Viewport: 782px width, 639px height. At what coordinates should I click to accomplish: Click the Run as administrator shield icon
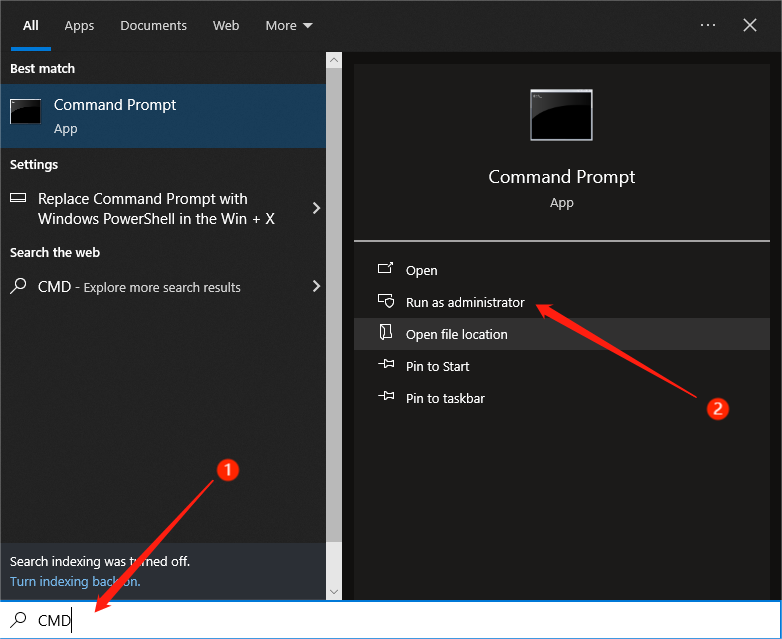point(386,301)
